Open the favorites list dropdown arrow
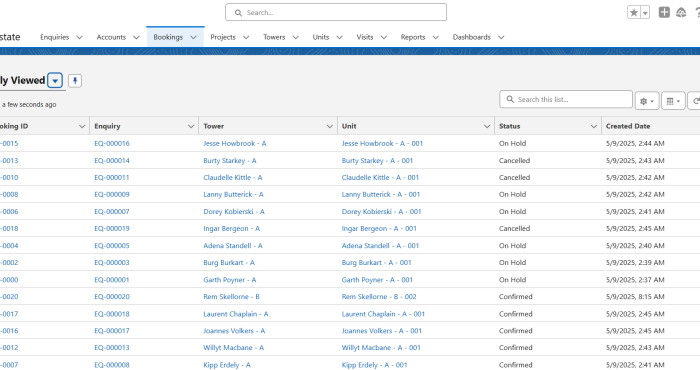 (645, 12)
